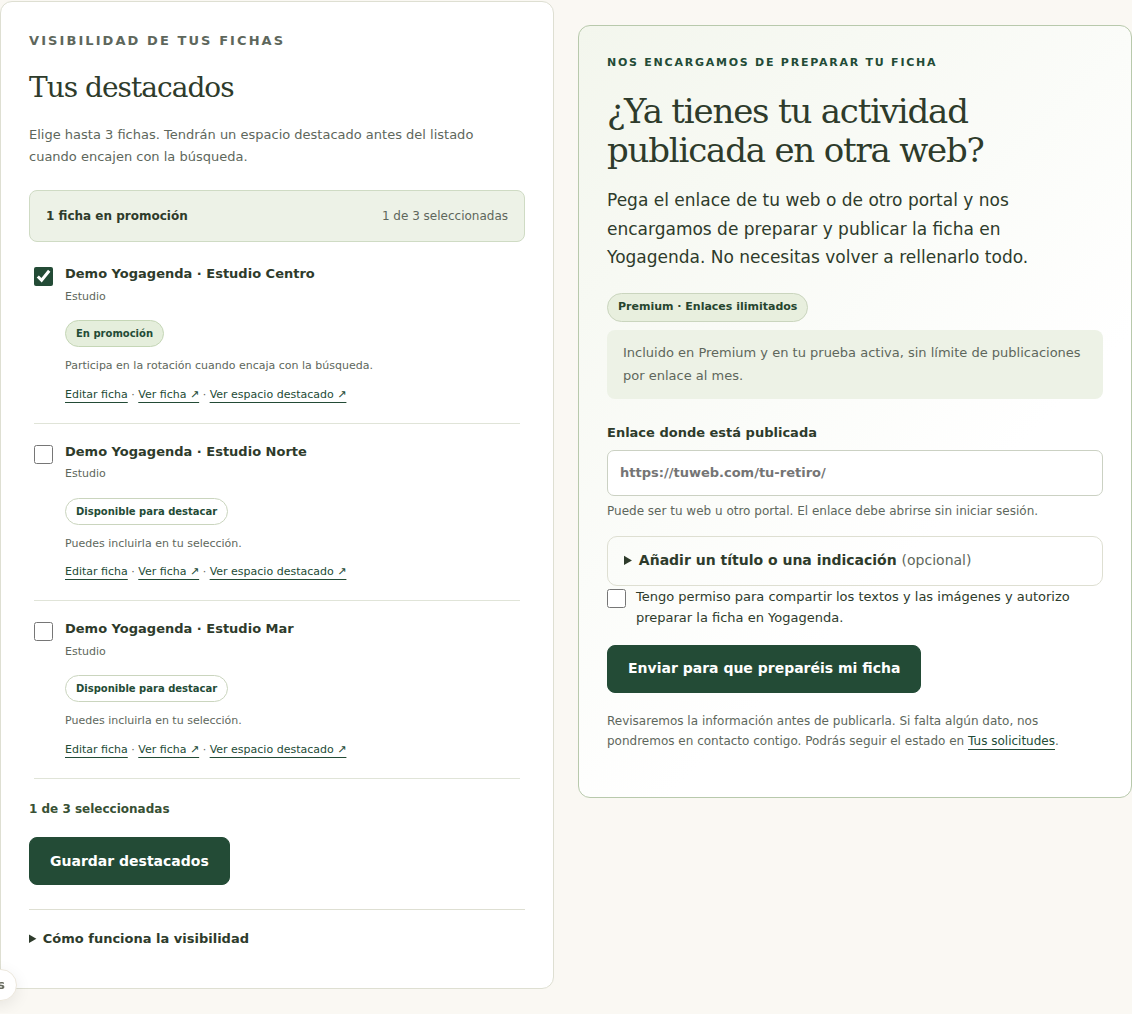Open 'Ver ficha' for Estudio Centro
Screen dimensions: 1132x1014
click(168, 394)
